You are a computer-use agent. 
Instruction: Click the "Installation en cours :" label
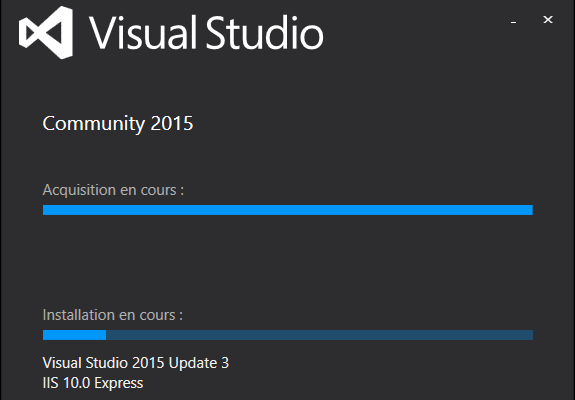tap(113, 315)
